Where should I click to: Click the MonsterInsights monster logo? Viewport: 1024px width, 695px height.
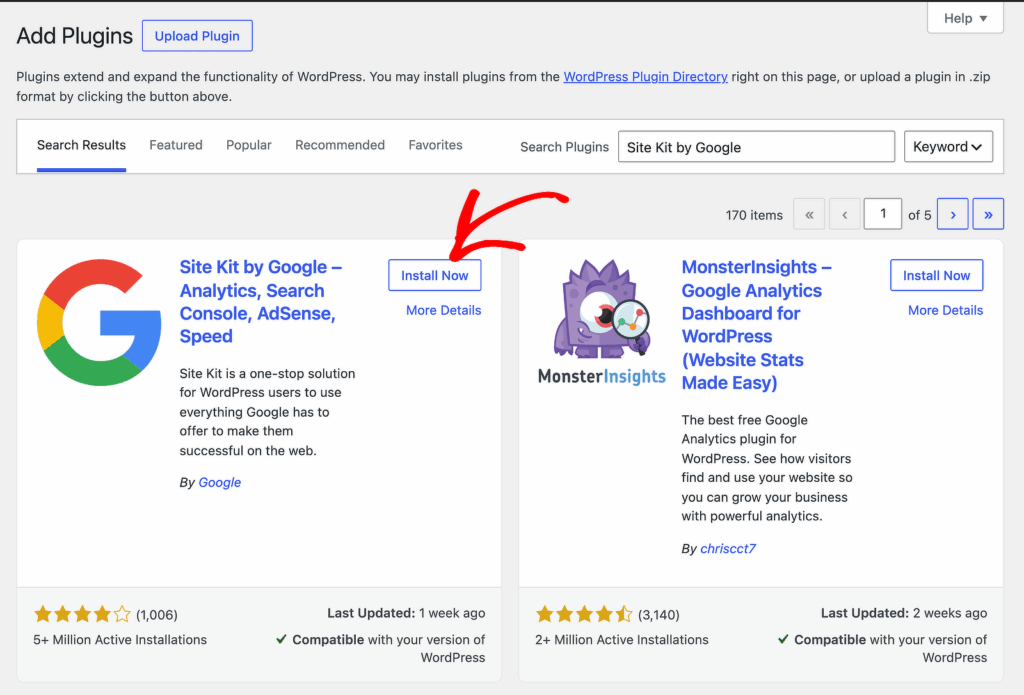click(x=601, y=322)
